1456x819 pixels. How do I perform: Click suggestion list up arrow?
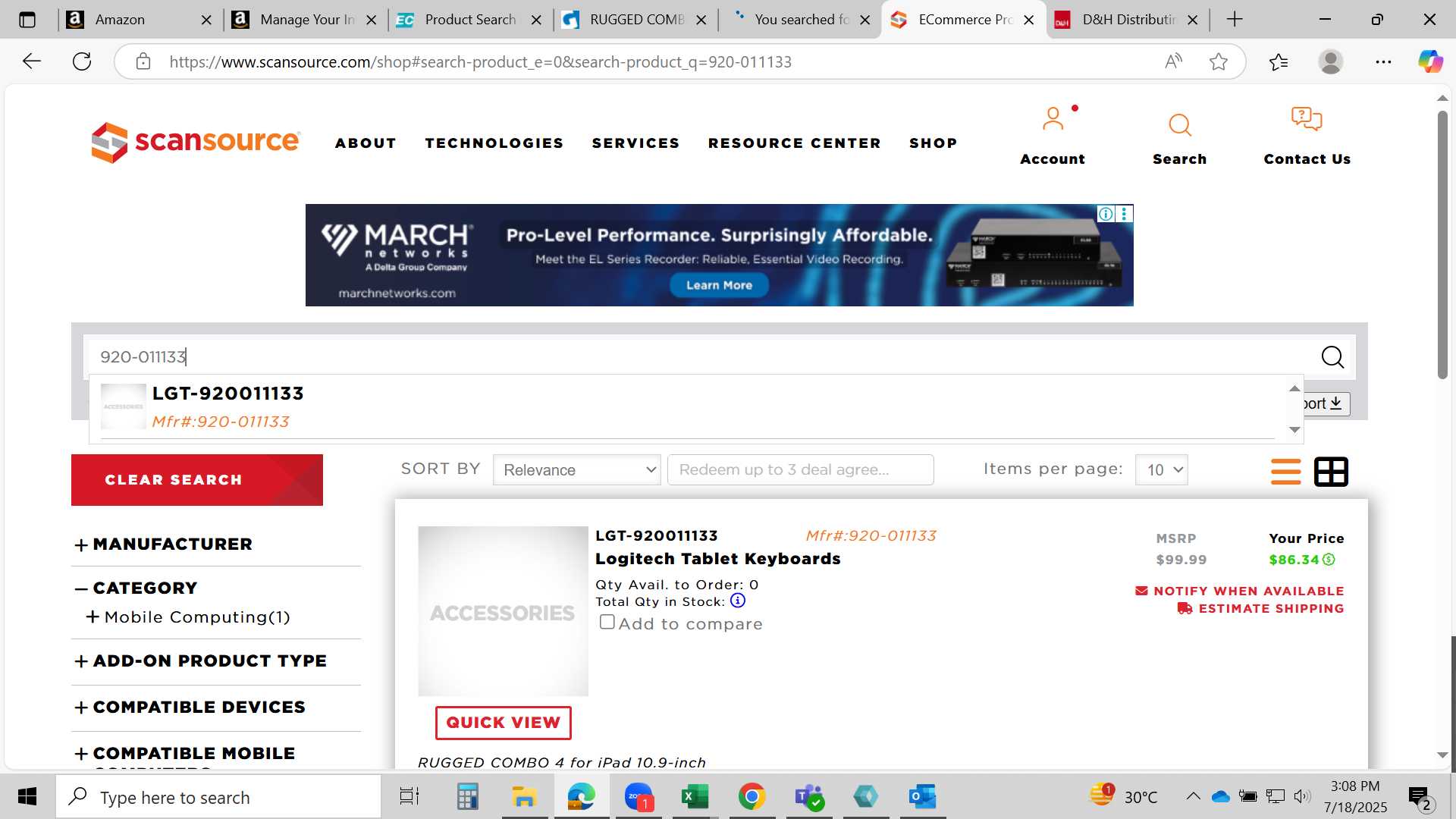(1294, 388)
